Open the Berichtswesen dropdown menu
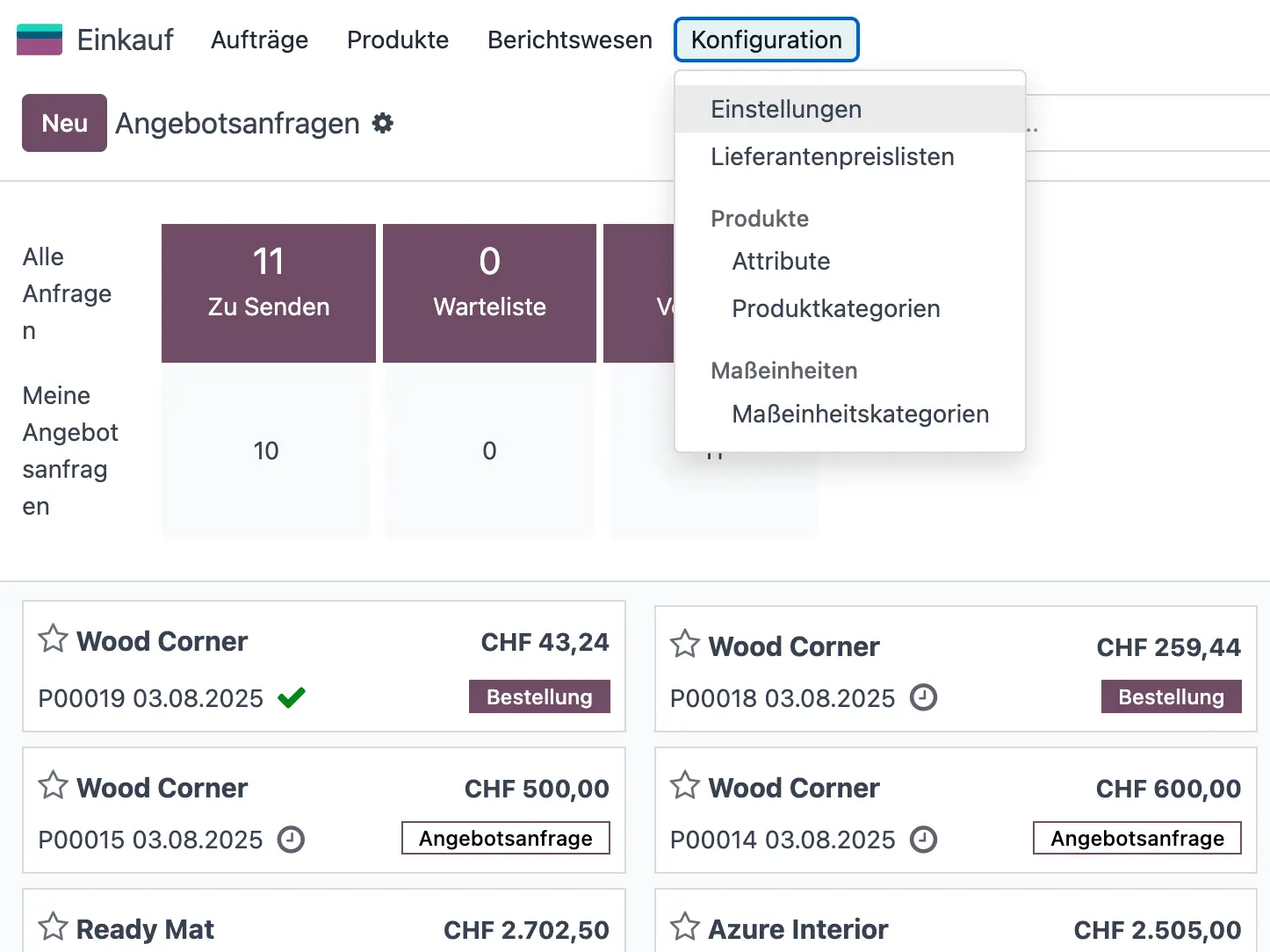 pyautogui.click(x=569, y=40)
